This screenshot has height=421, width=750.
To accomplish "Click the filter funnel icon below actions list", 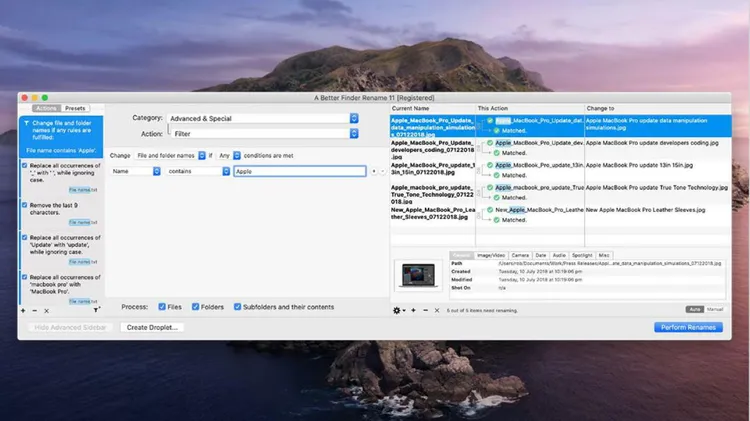I will pyautogui.click(x=96, y=310).
